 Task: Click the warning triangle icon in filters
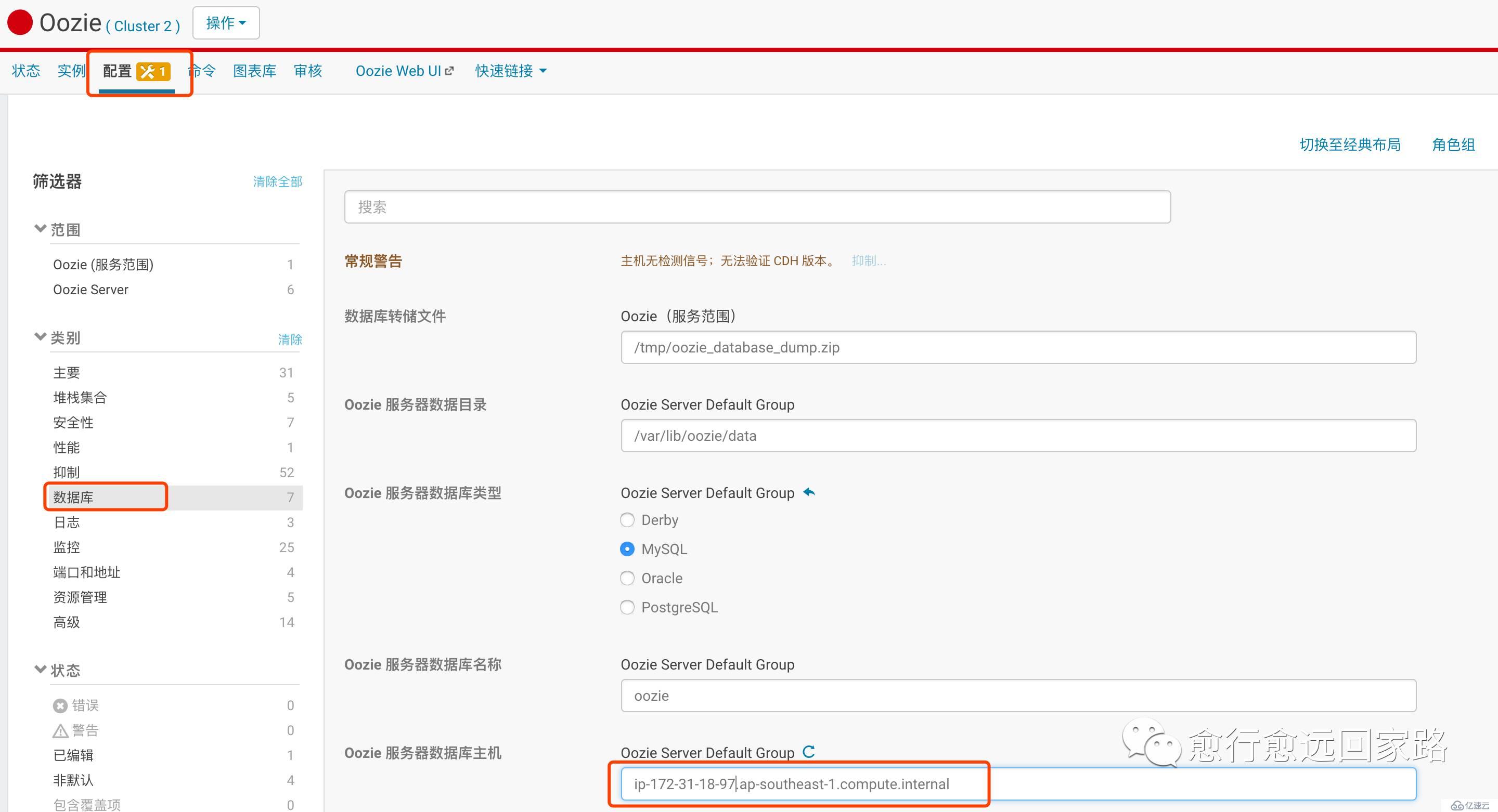pyautogui.click(x=60, y=730)
